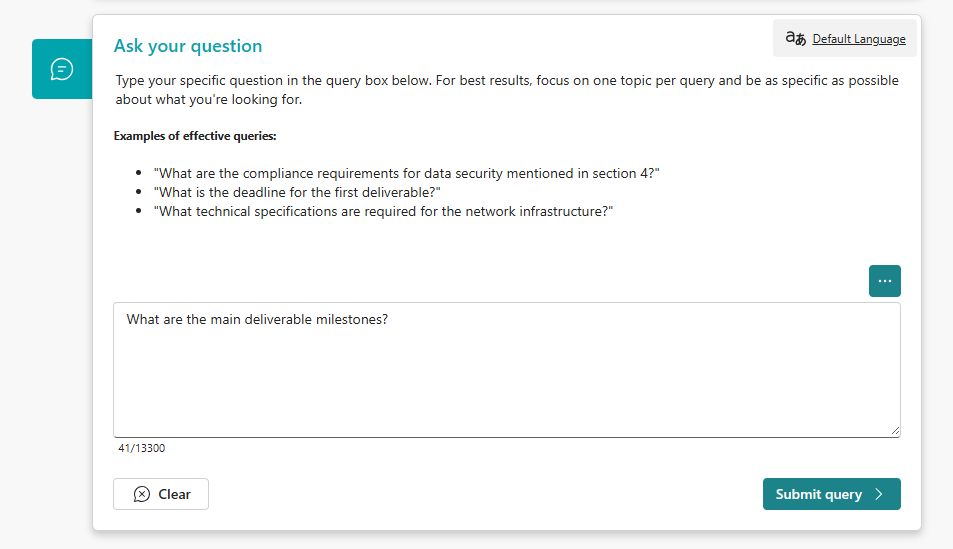This screenshot has width=953, height=549.
Task: Submit the query with Submit query button
Action: point(831,494)
